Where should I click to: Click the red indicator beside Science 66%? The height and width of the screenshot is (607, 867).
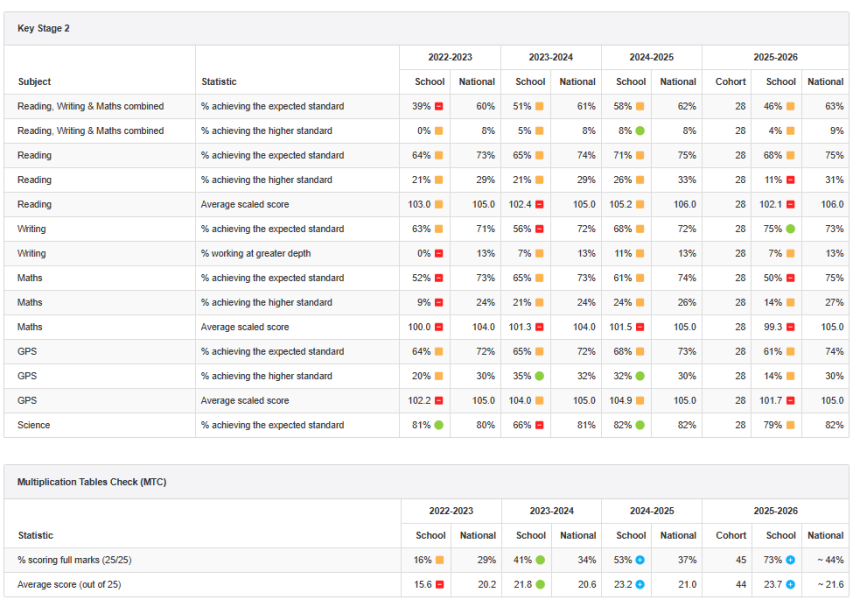tap(540, 425)
